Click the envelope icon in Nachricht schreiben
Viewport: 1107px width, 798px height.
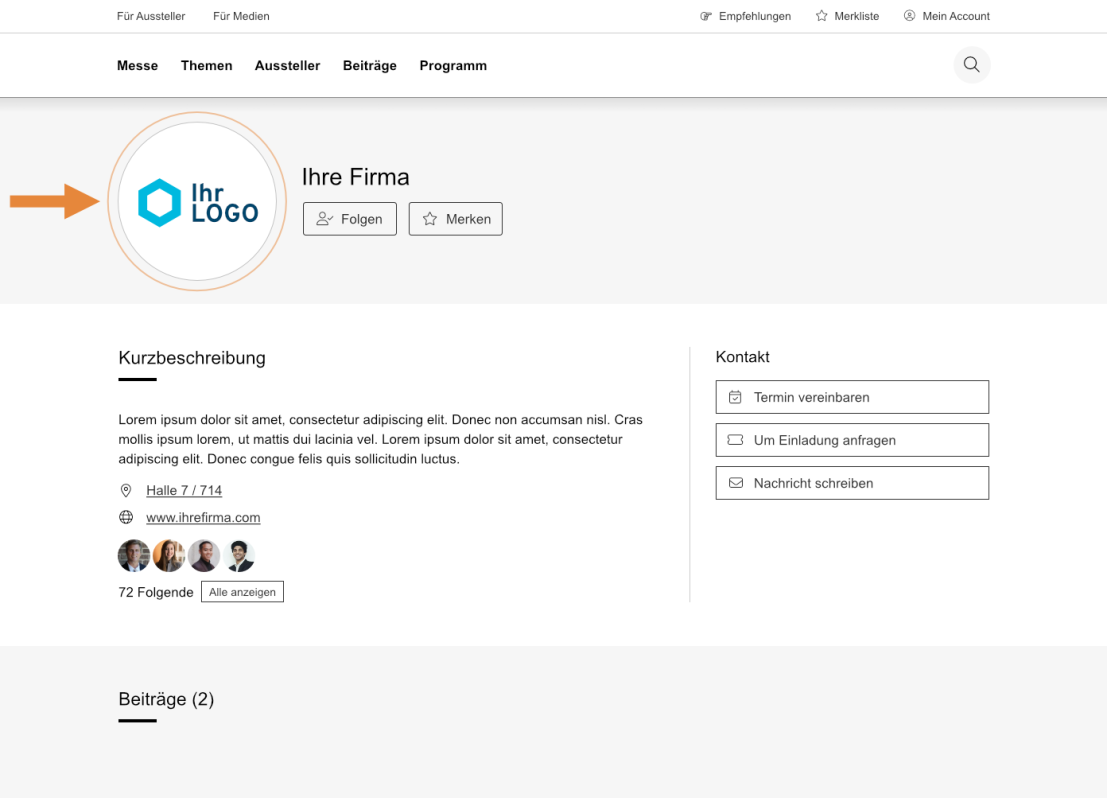734,483
